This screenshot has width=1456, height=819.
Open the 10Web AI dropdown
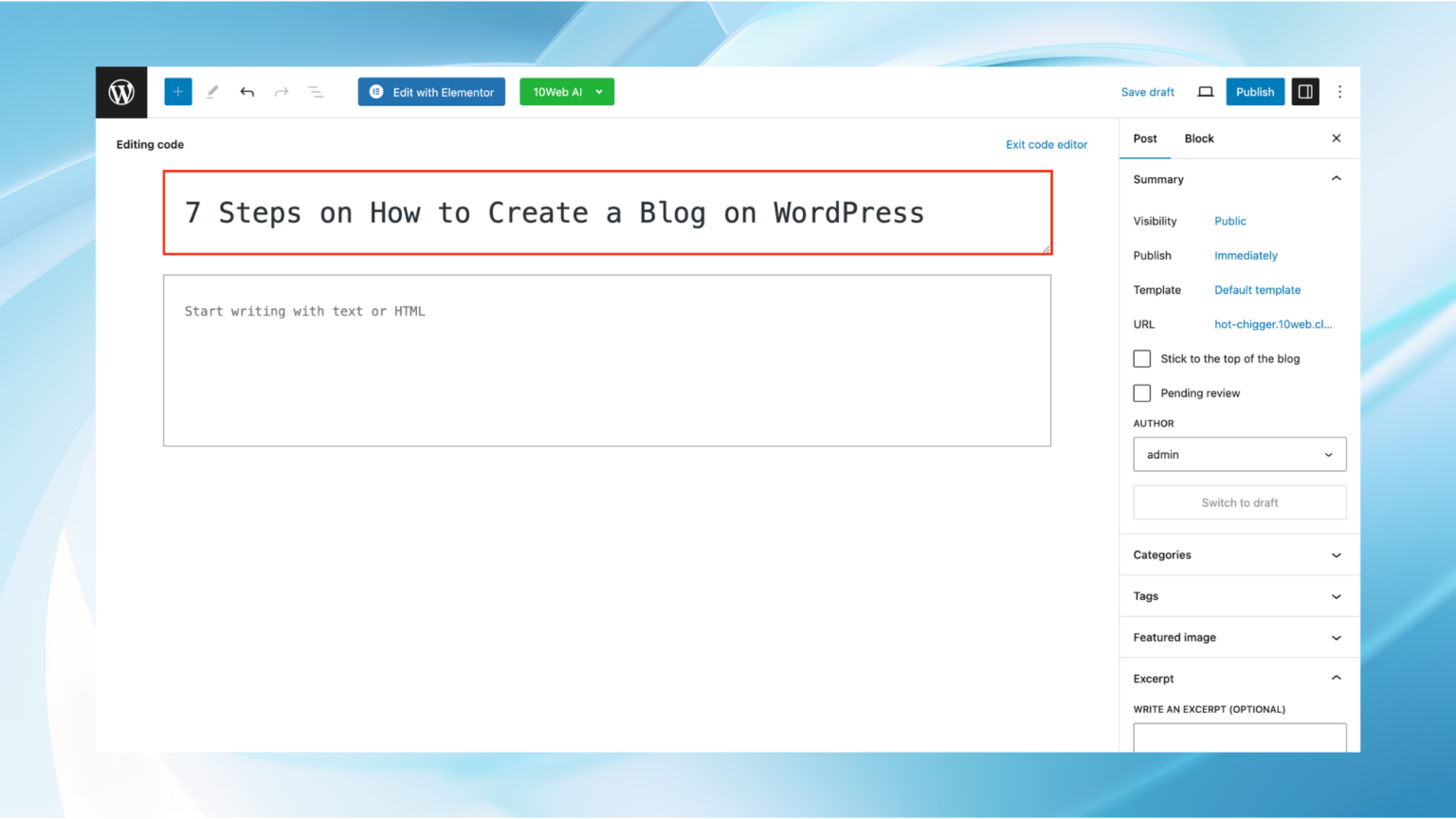pyautogui.click(x=567, y=91)
